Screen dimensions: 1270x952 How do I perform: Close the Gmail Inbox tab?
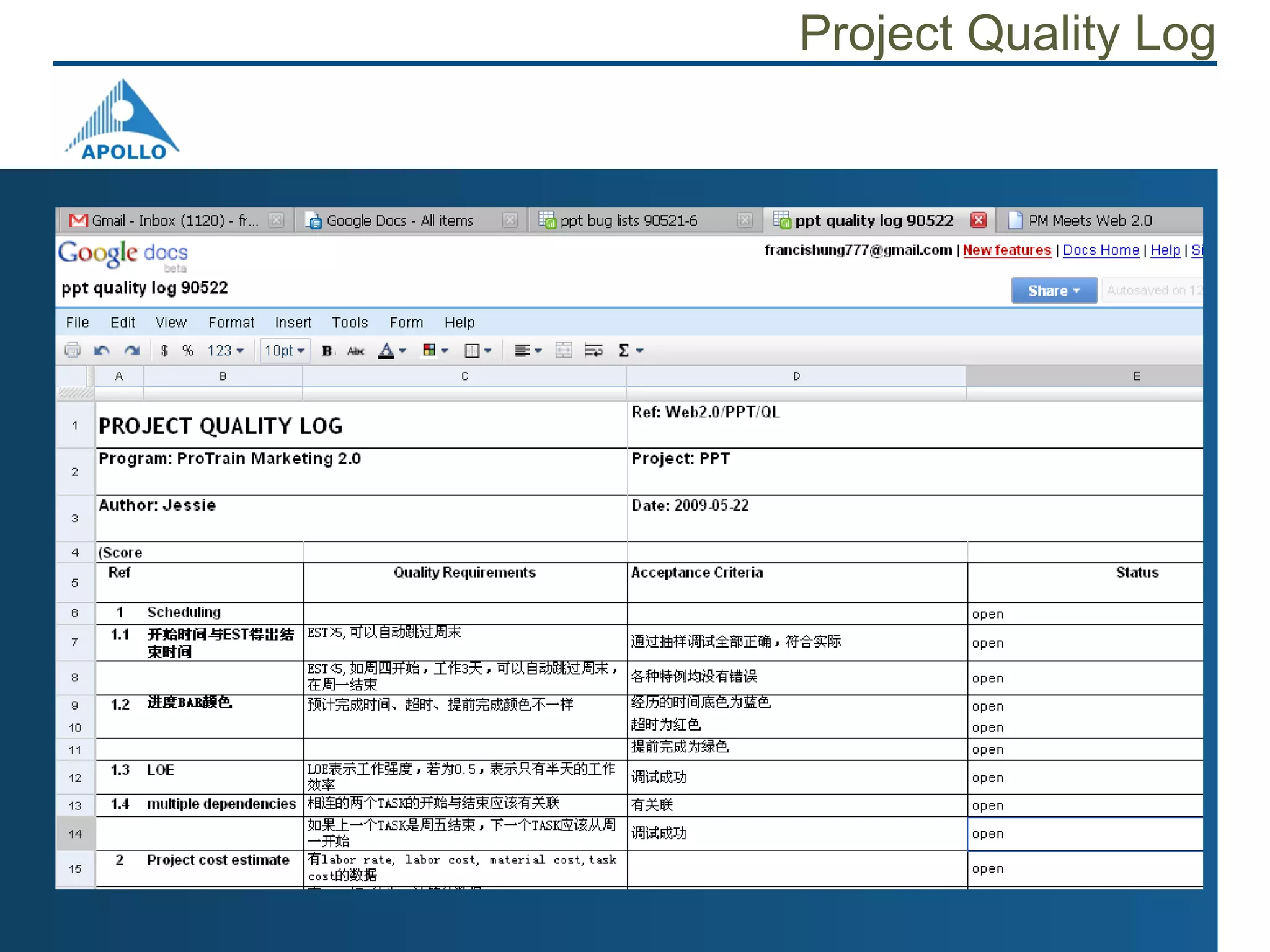(x=277, y=220)
